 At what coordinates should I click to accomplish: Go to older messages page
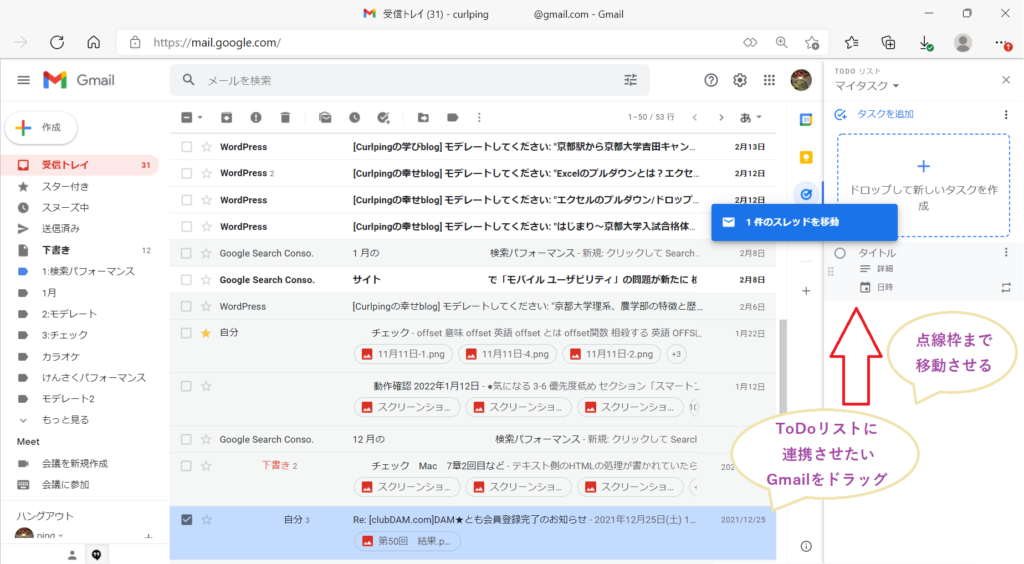(721, 118)
